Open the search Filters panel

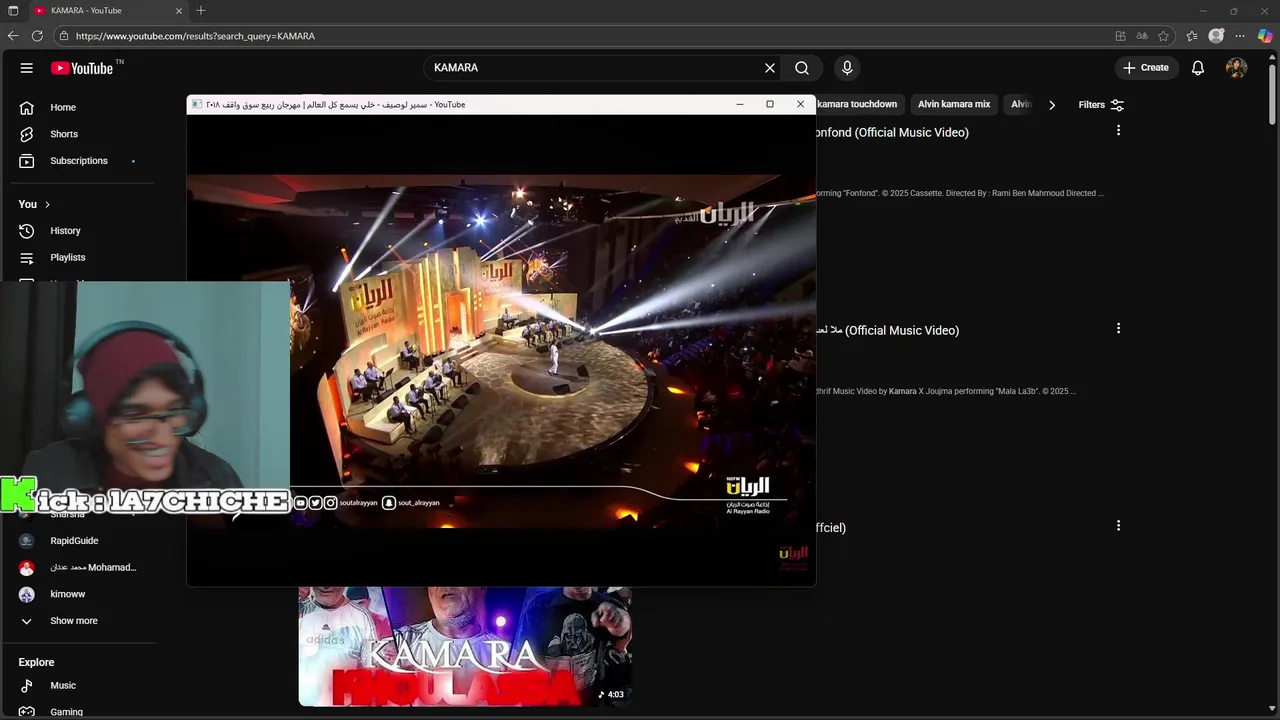(1101, 105)
